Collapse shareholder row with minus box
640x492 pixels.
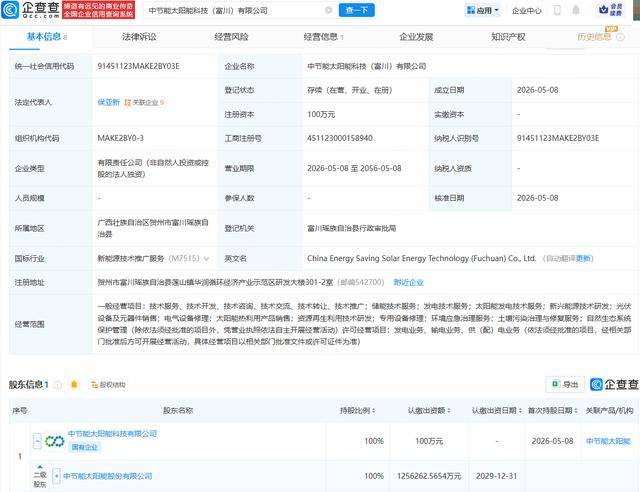coord(37,441)
